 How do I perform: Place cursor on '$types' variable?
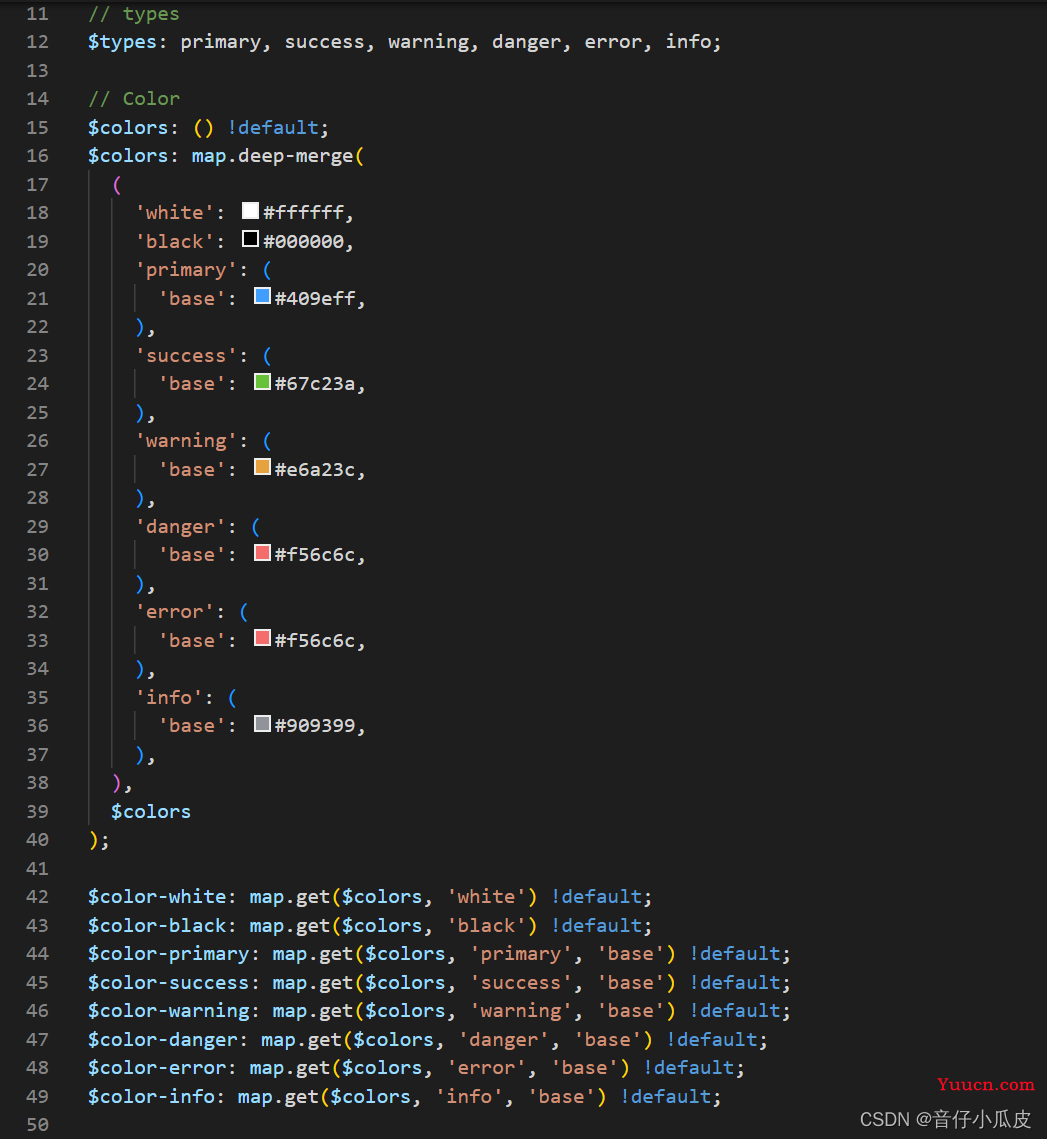[122, 42]
